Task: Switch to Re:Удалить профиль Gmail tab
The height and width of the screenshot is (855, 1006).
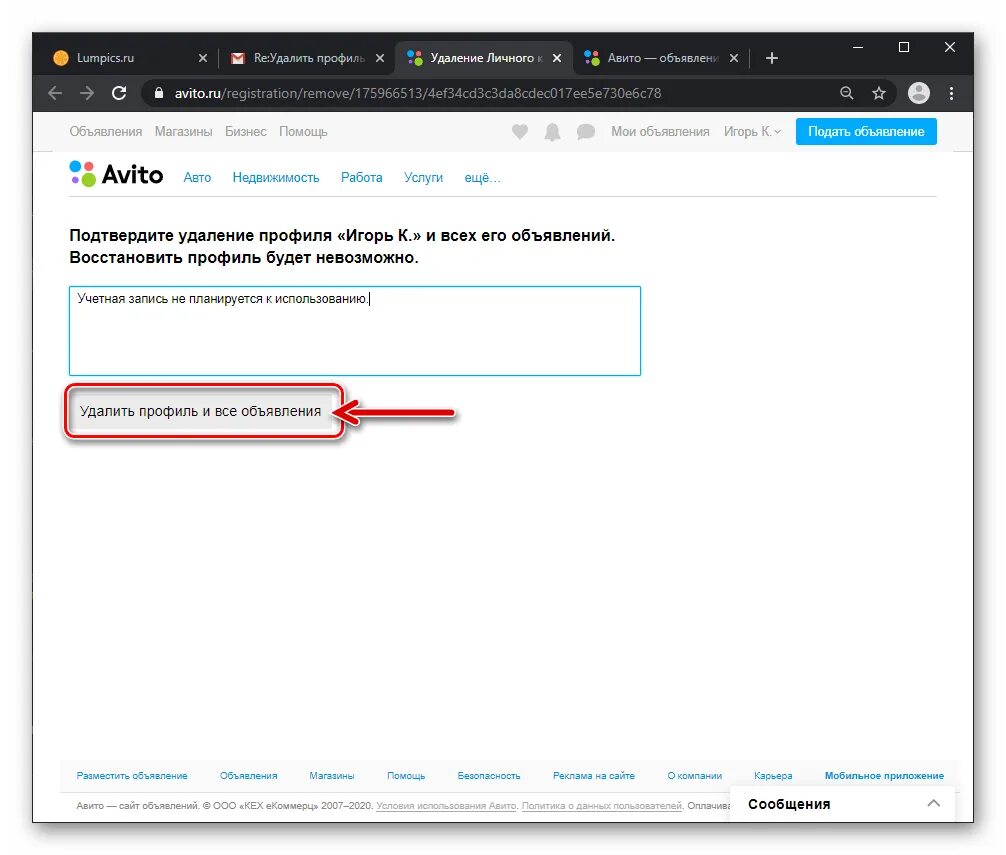Action: pyautogui.click(x=305, y=58)
